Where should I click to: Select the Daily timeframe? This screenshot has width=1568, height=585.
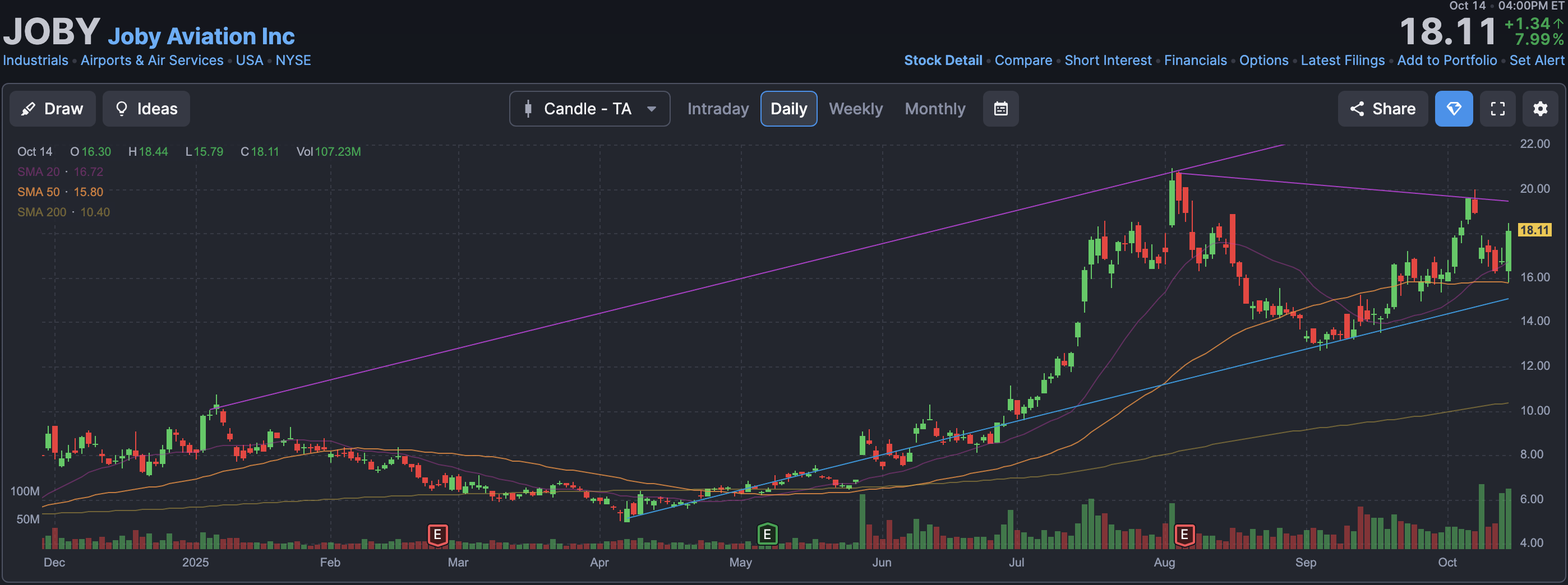click(x=788, y=109)
